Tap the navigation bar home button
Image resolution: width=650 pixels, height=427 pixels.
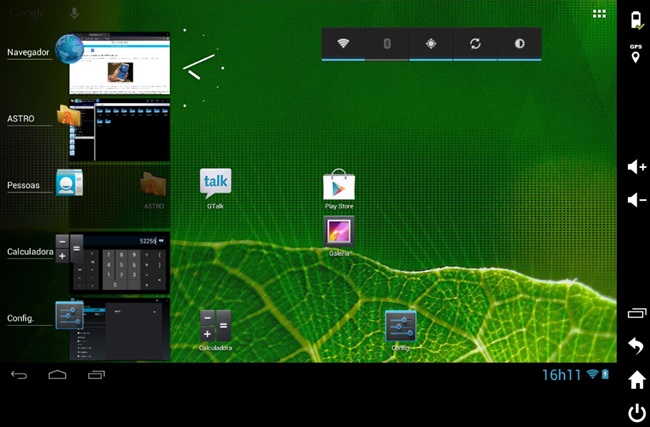57,375
